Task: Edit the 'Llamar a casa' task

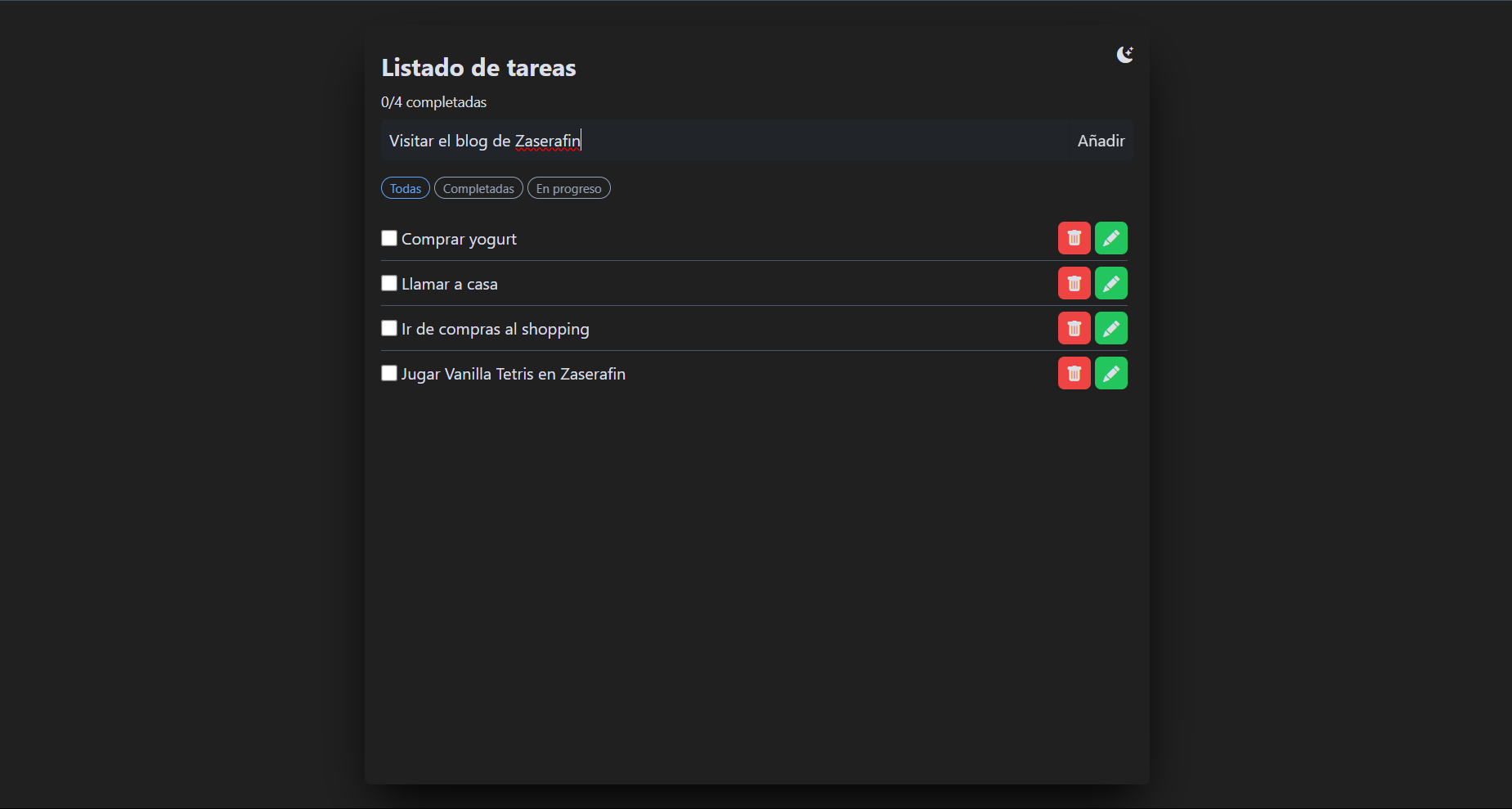Action: (1110, 283)
